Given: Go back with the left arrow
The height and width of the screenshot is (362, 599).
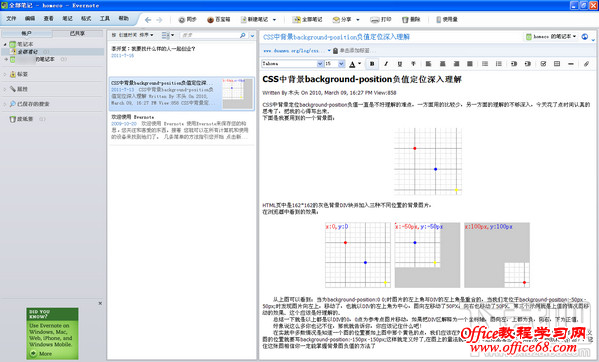Looking at the screenshot, I should point(148,20).
